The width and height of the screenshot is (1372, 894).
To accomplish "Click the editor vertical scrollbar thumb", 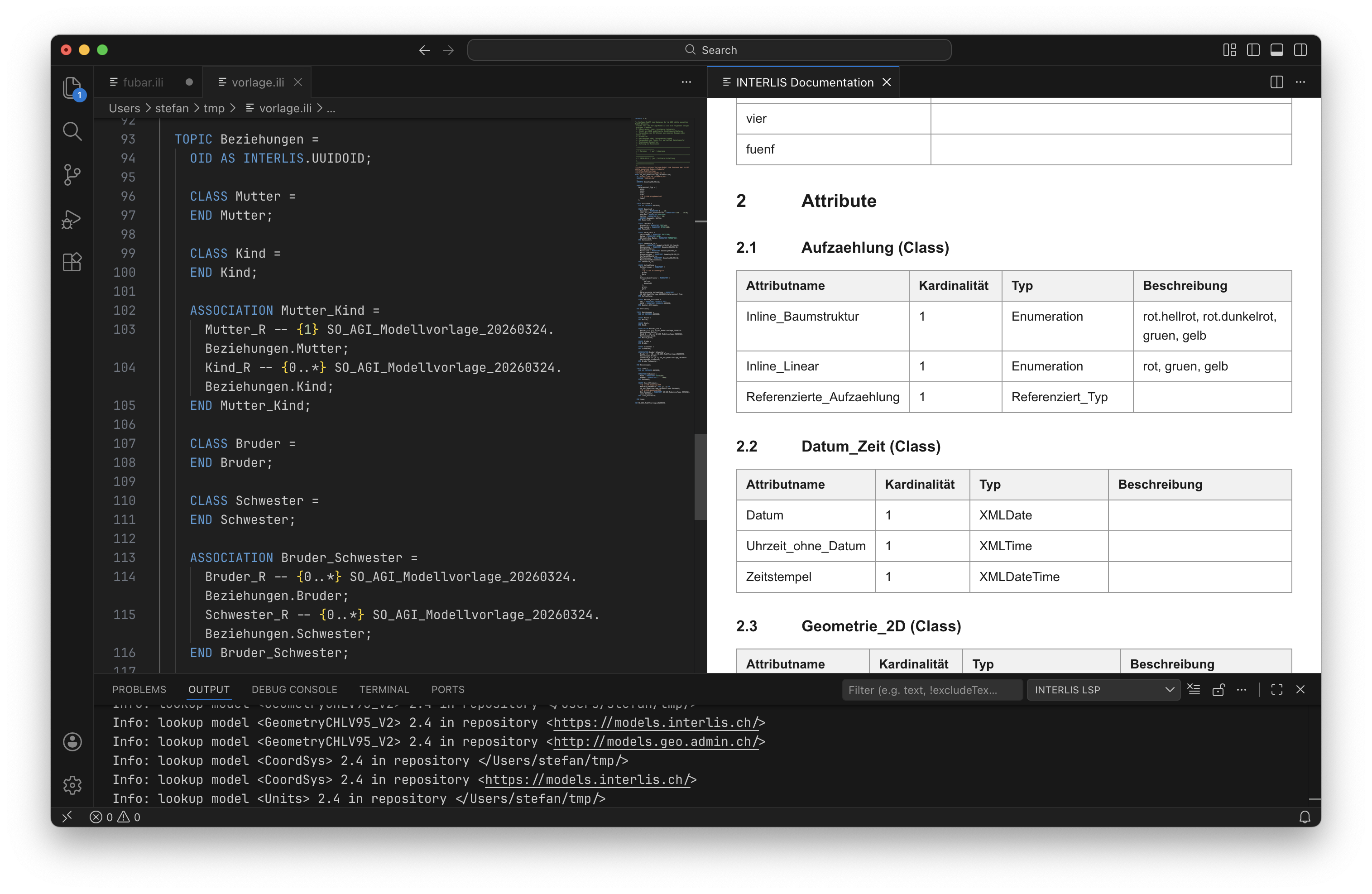I will coord(700,476).
